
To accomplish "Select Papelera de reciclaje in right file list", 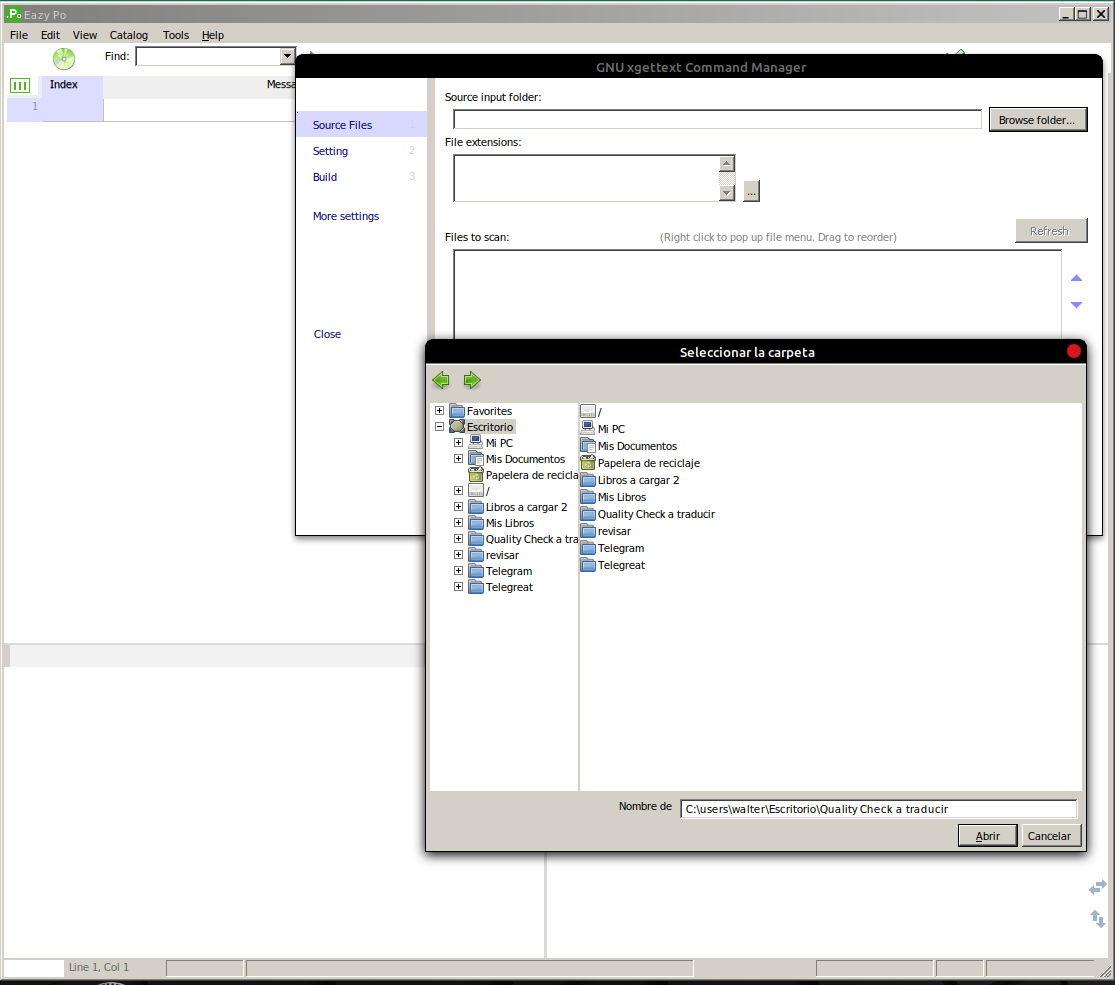I will pos(640,463).
